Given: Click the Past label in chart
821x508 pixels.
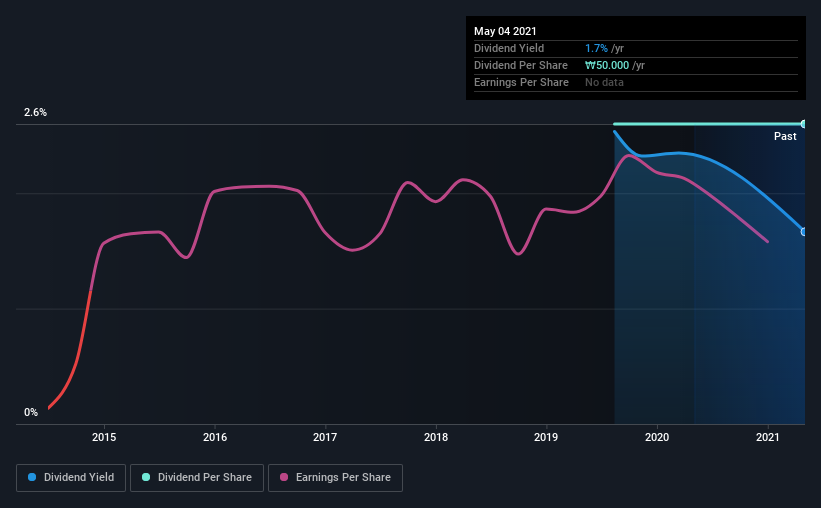Looking at the screenshot, I should point(785,136).
